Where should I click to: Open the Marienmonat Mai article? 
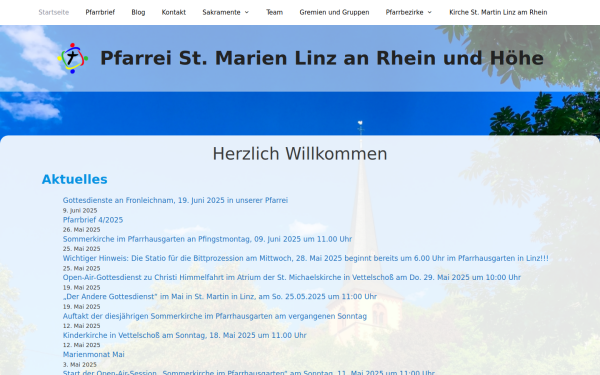(94, 354)
